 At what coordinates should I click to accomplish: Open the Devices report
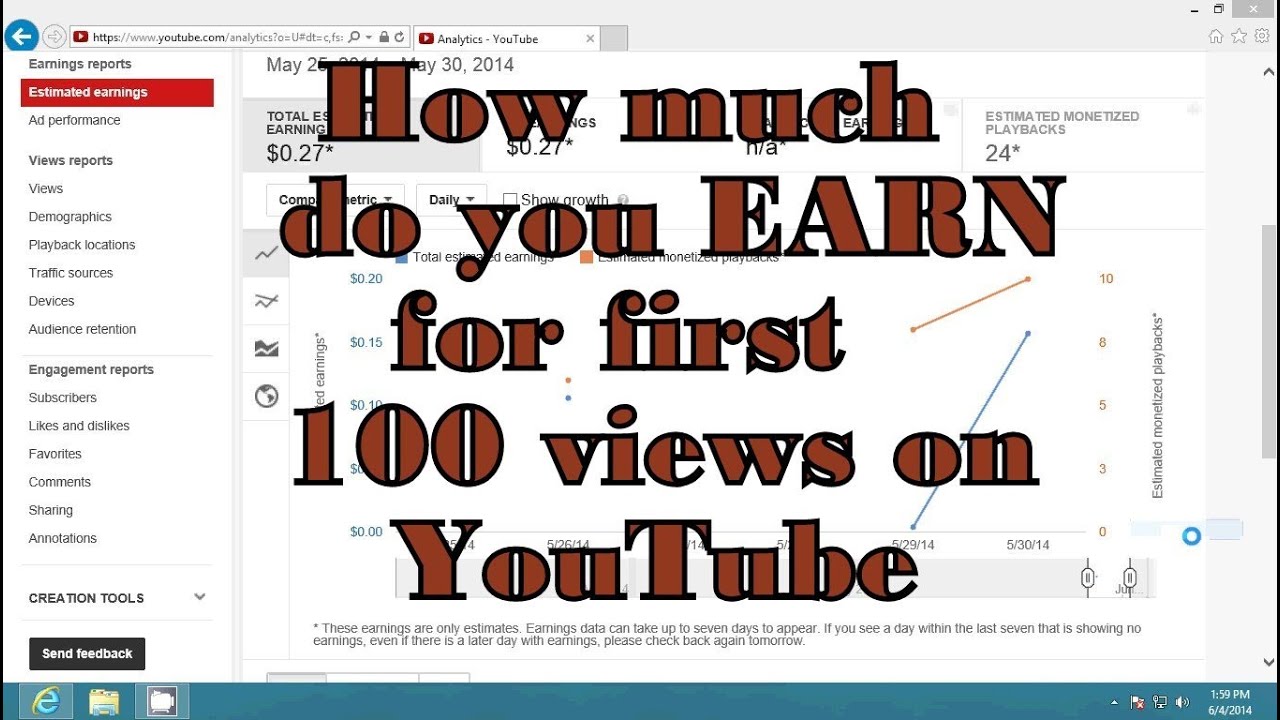tap(52, 300)
